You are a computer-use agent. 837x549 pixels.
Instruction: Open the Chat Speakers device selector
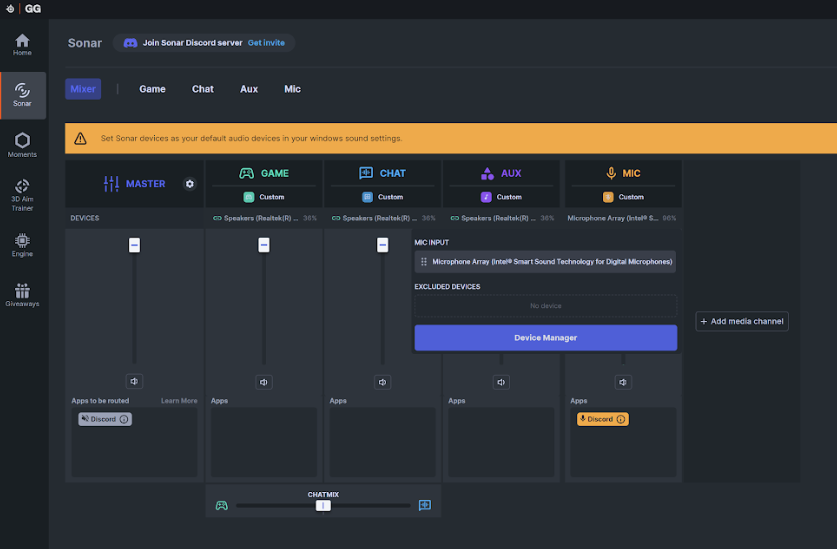tap(383, 218)
